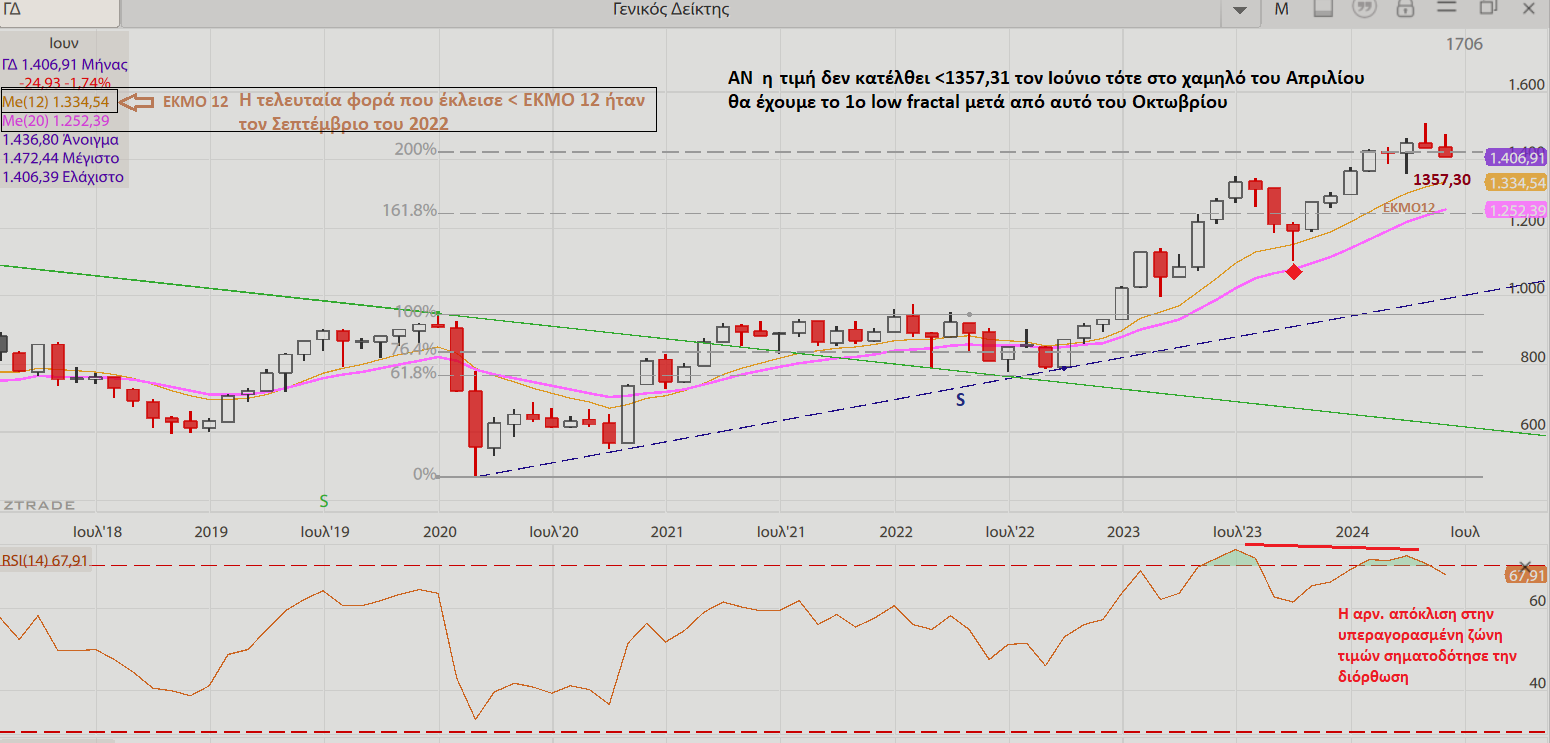The width and height of the screenshot is (1550, 743).
Task: Click the 1357,30 price annotation
Action: (x=1442, y=180)
